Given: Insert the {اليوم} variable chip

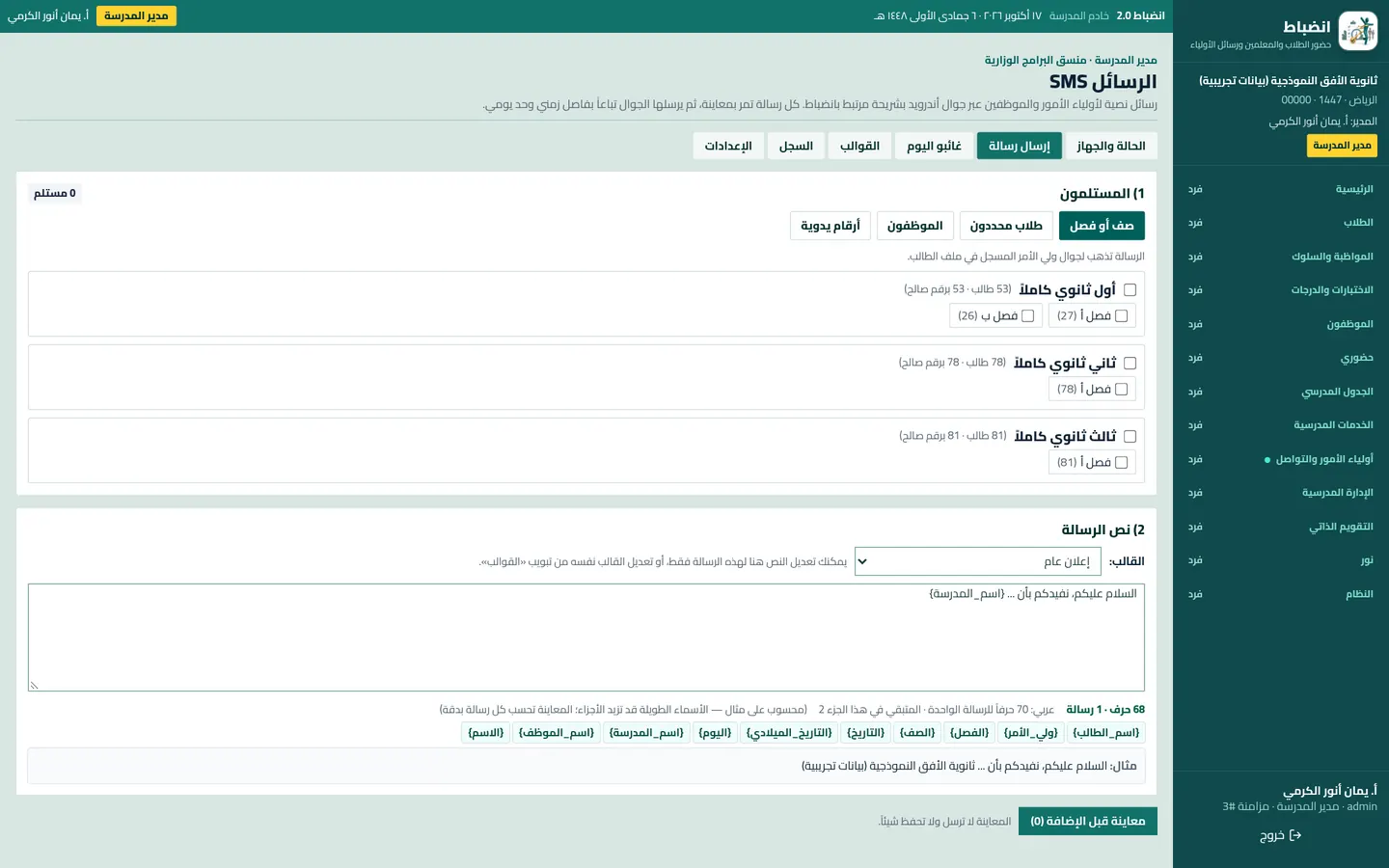Looking at the screenshot, I should 715,733.
